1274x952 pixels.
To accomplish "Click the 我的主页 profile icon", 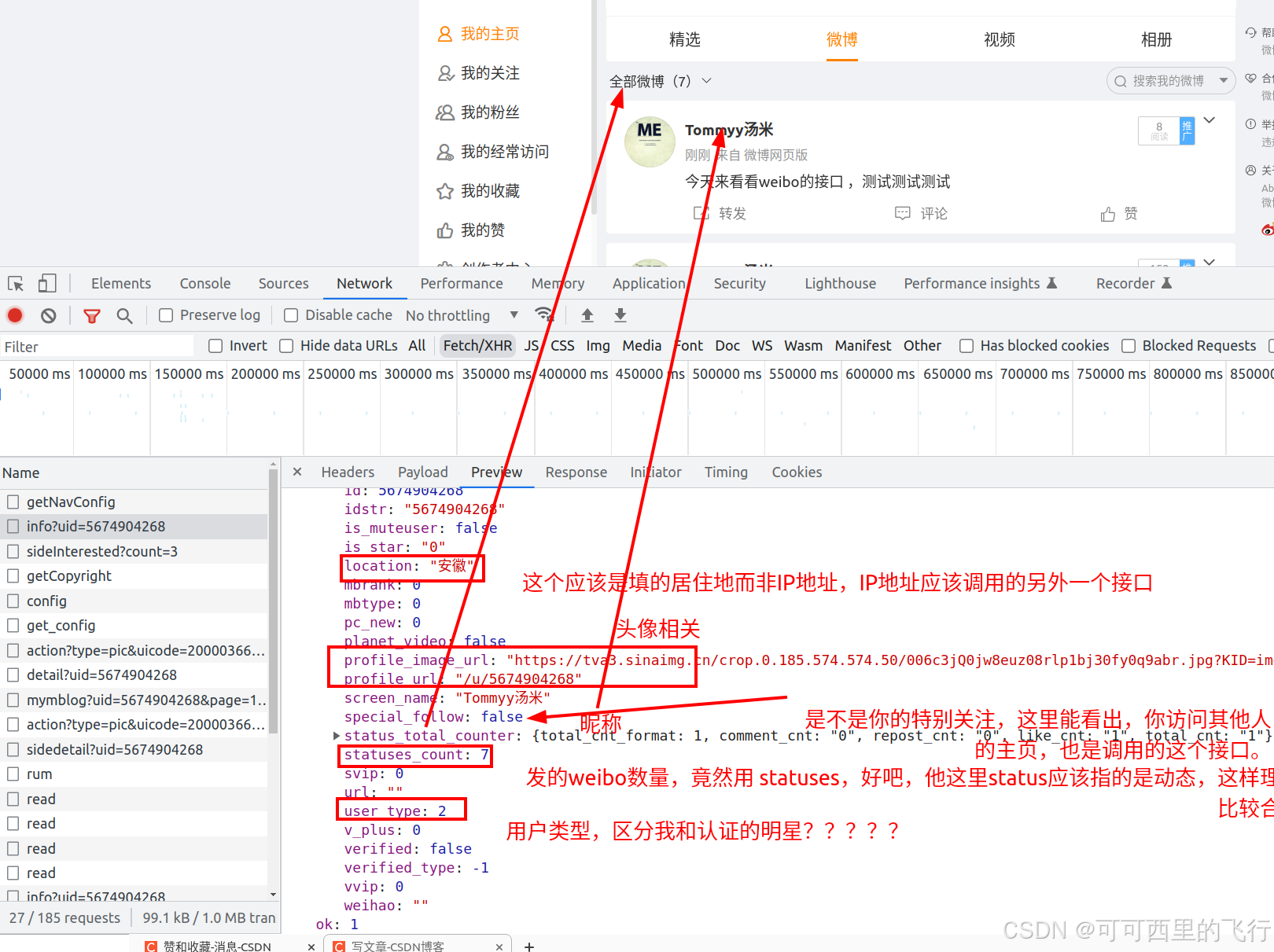I will point(445,34).
